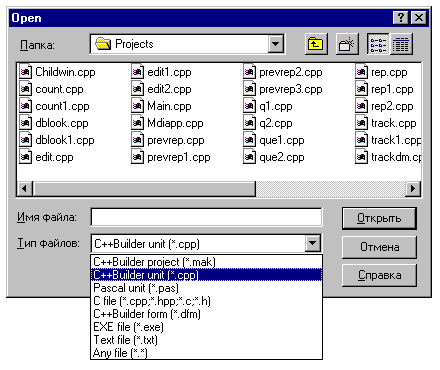Choose Pascal unit (*.pas) filter

pos(206,288)
